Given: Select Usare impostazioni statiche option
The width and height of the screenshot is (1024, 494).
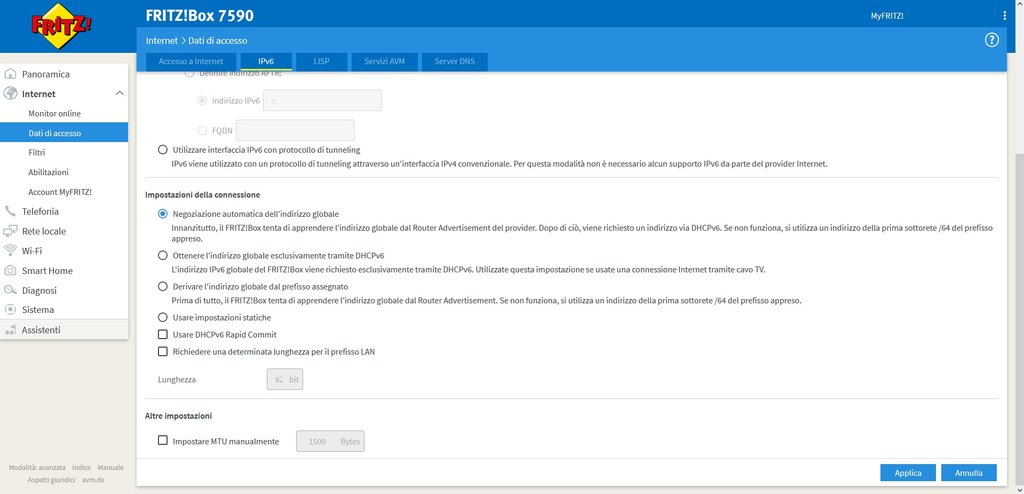Looking at the screenshot, I should (163, 318).
